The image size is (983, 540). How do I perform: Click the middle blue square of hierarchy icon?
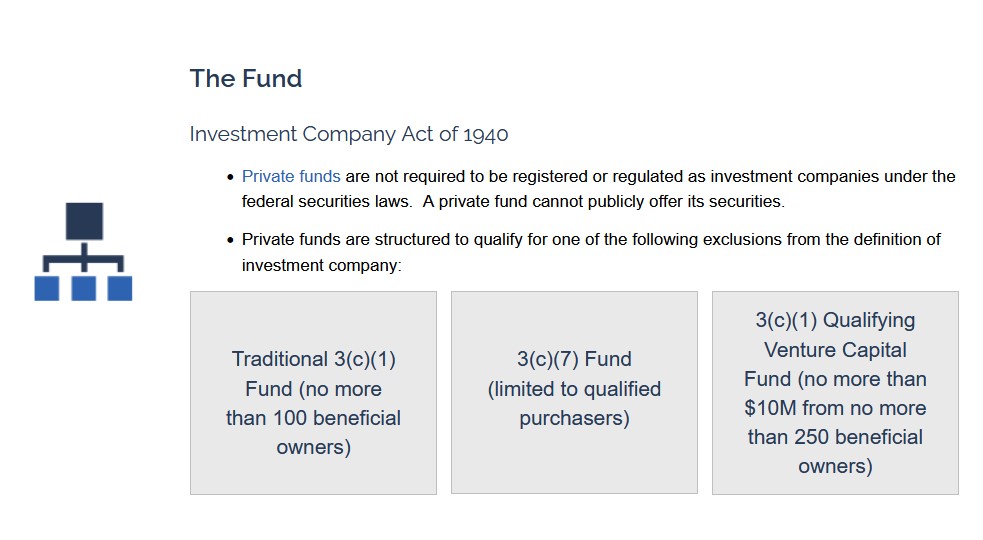83,289
